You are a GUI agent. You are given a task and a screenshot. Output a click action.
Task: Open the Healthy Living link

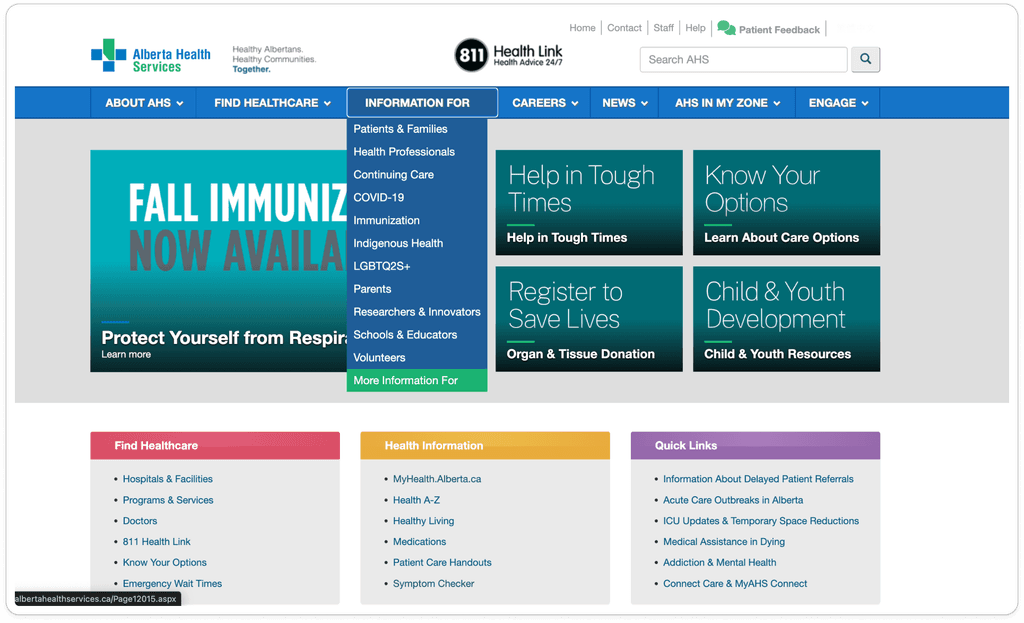coord(424,521)
